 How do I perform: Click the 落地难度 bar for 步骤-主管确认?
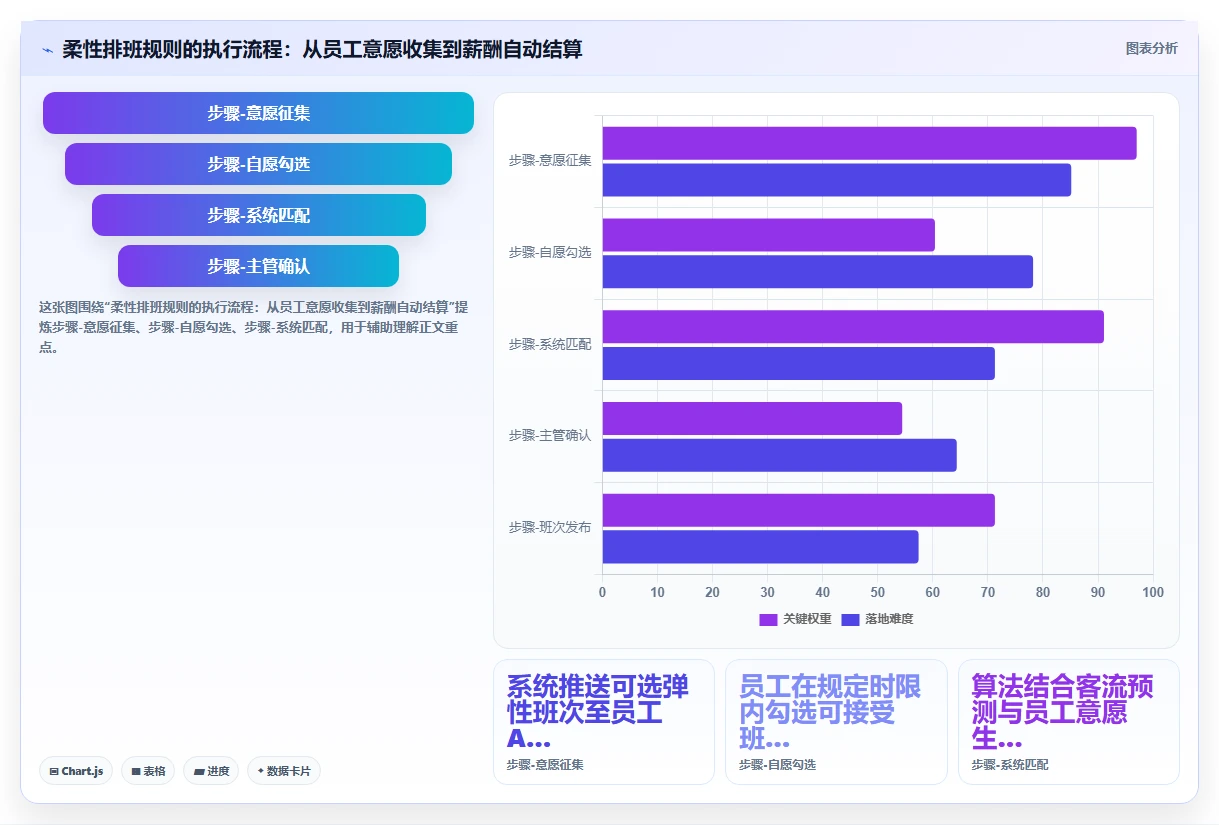click(779, 455)
